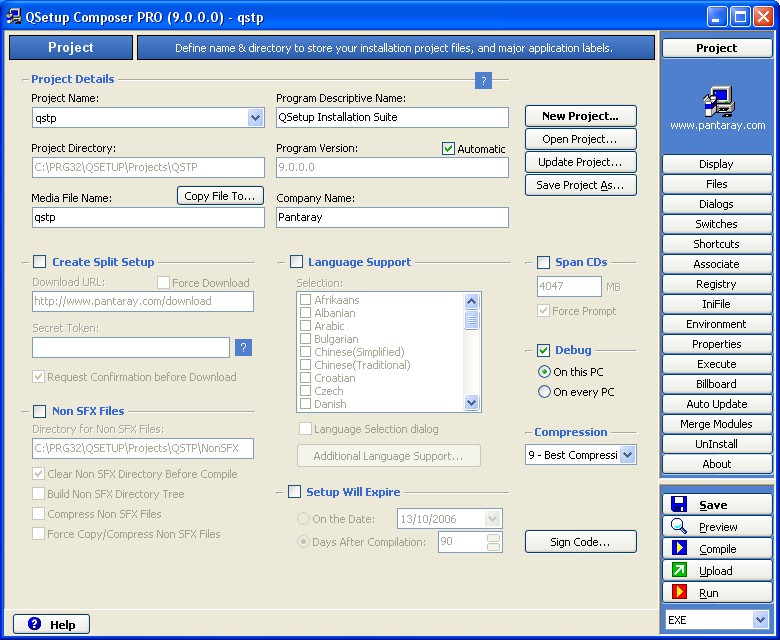Open the Shortcuts section
This screenshot has width=780, height=640.
point(716,244)
